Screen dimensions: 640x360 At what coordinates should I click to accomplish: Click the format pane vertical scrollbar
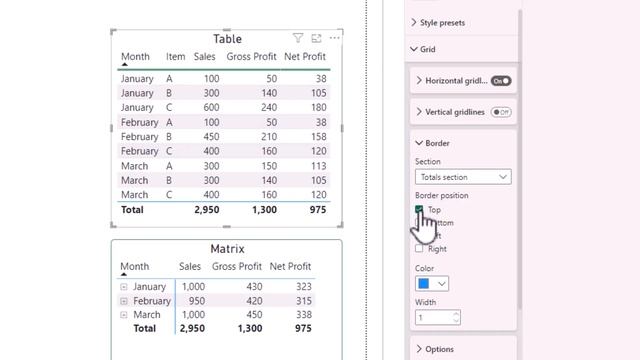pos(520,159)
